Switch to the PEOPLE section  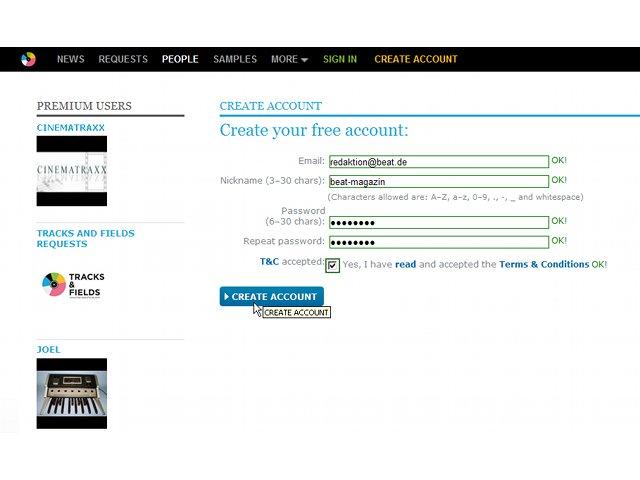click(180, 59)
